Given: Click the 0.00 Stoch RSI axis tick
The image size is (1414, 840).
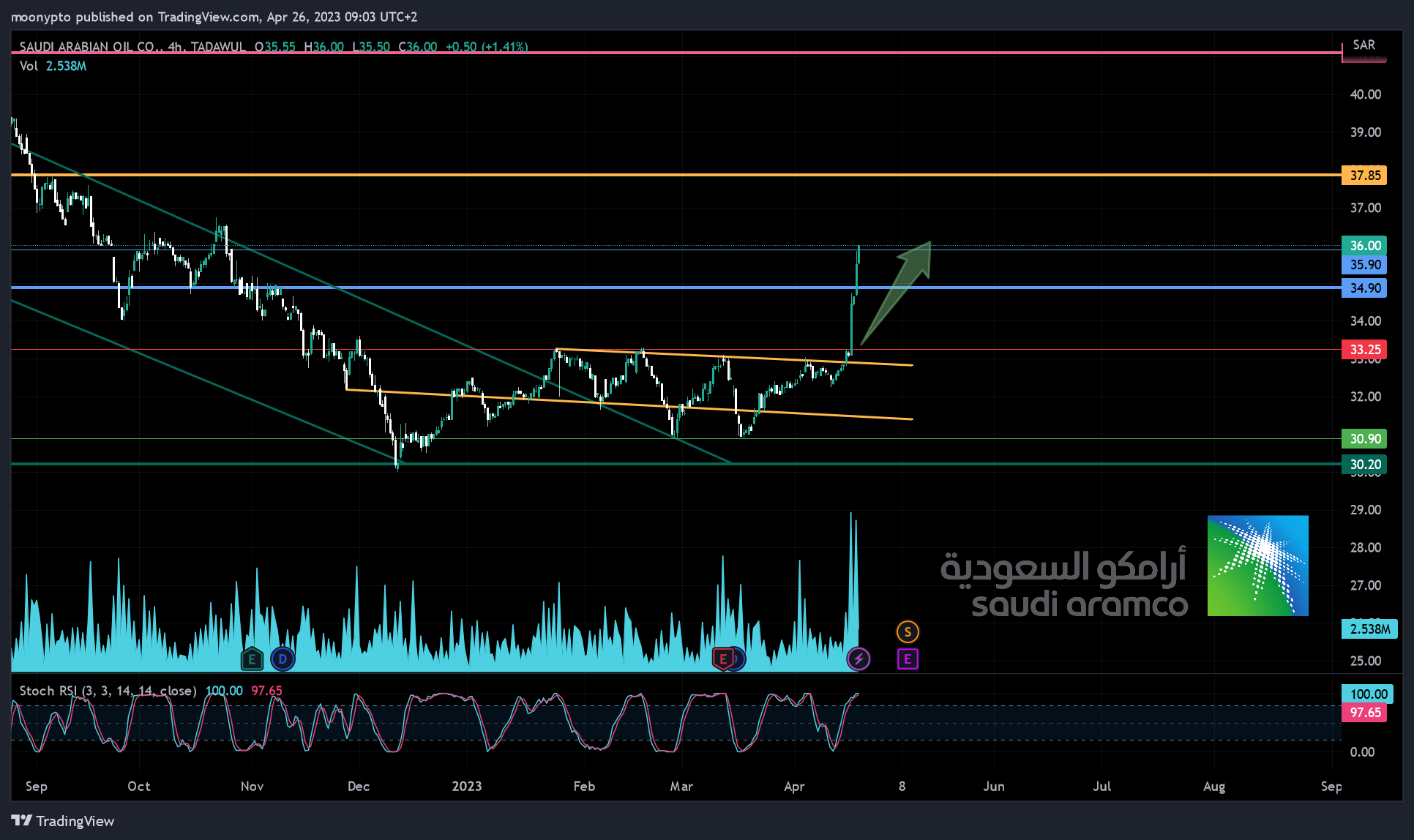Looking at the screenshot, I should tap(1362, 752).
